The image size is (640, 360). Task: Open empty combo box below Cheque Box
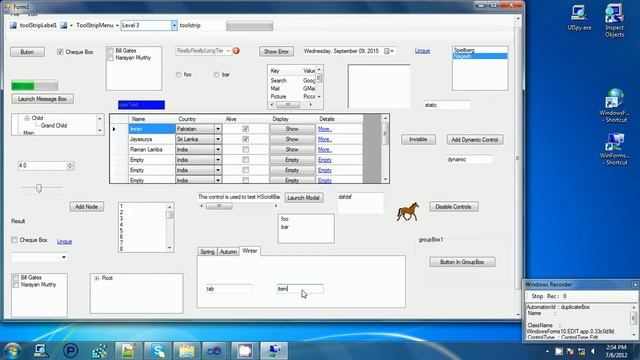64,257
